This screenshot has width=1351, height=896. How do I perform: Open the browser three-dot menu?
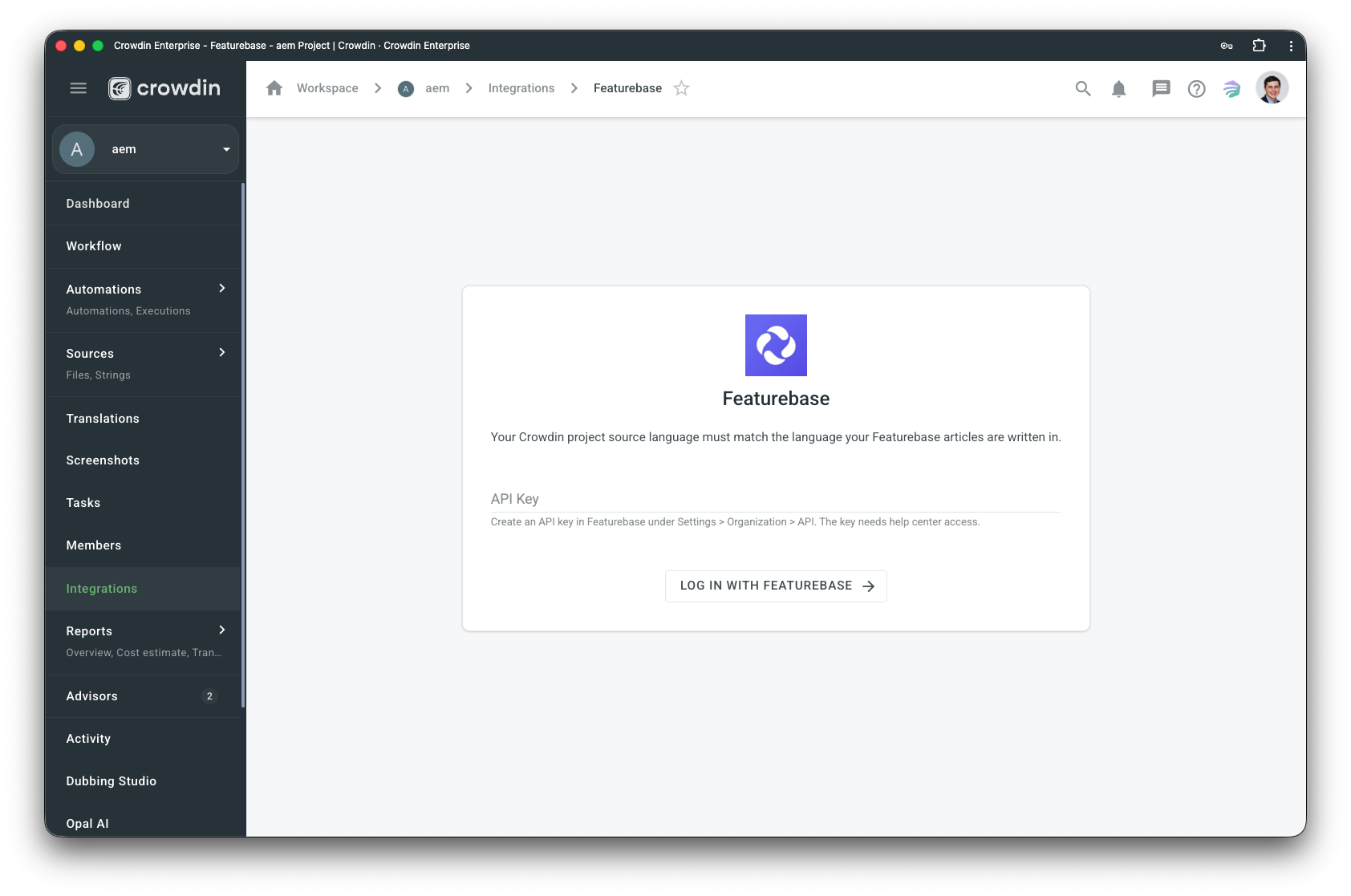click(1291, 46)
